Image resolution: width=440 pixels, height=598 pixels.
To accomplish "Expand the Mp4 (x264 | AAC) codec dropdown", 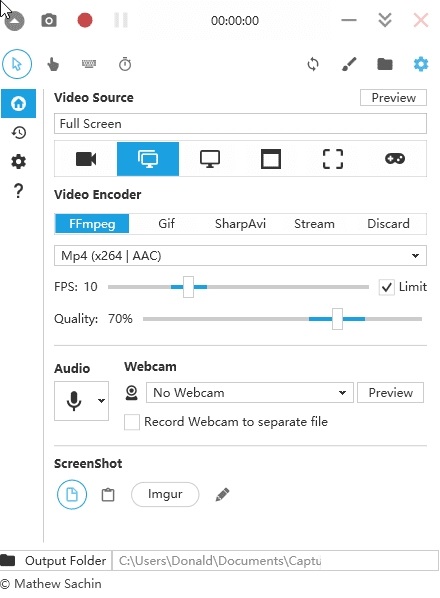I will (x=240, y=256).
